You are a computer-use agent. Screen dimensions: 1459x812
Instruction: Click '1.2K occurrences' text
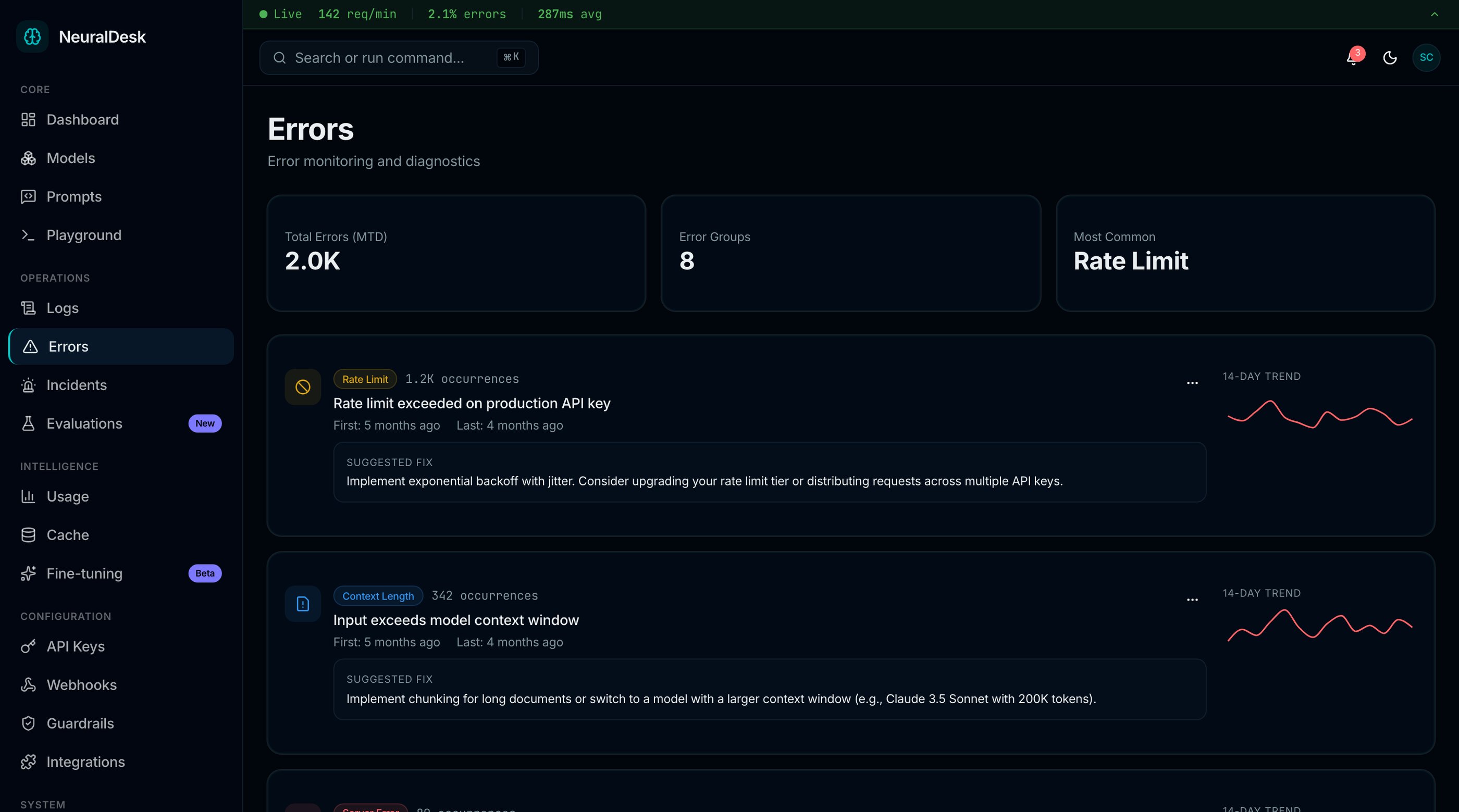point(462,379)
